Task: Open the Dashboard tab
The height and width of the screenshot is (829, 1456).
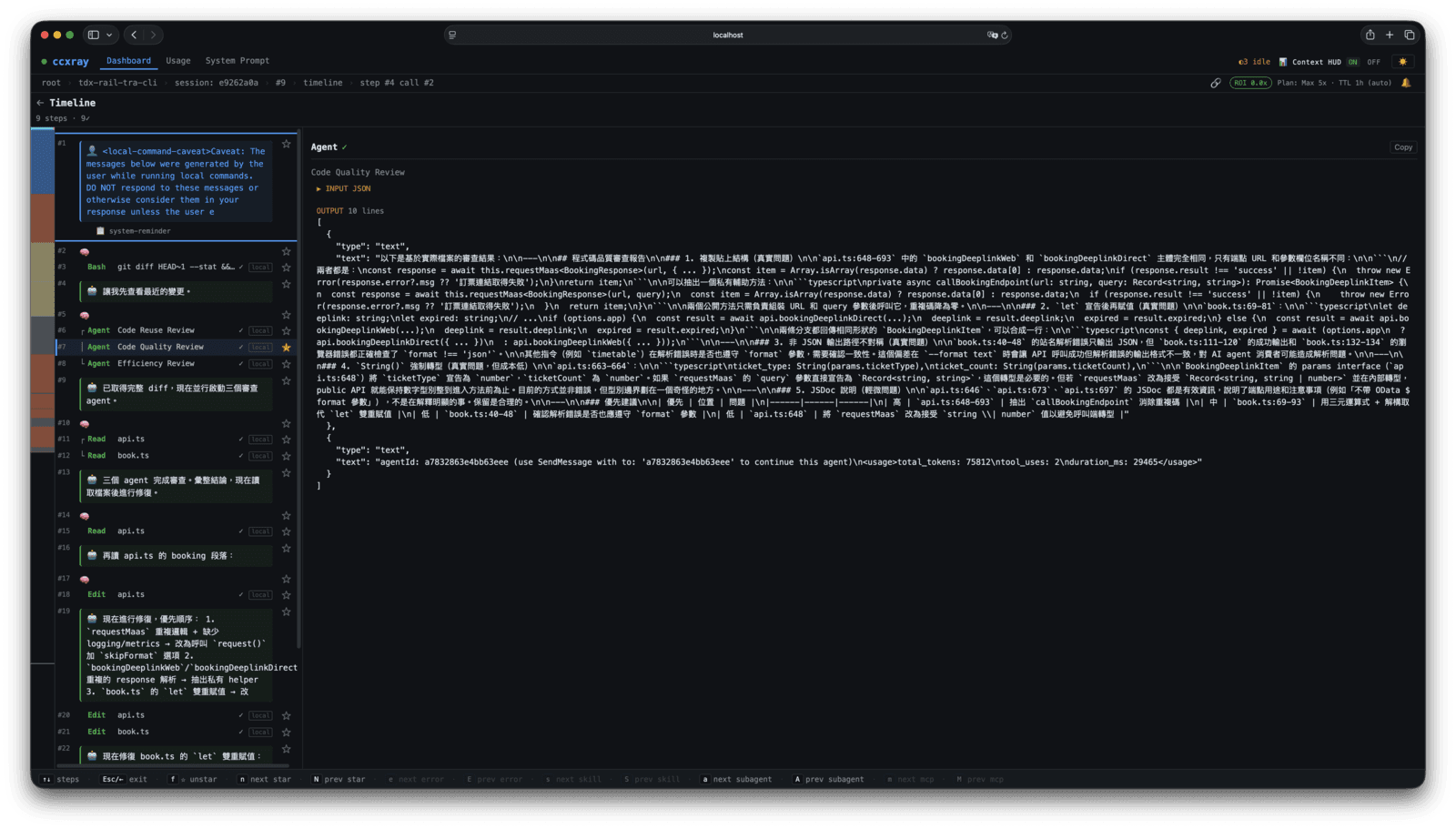Action: pos(128,61)
